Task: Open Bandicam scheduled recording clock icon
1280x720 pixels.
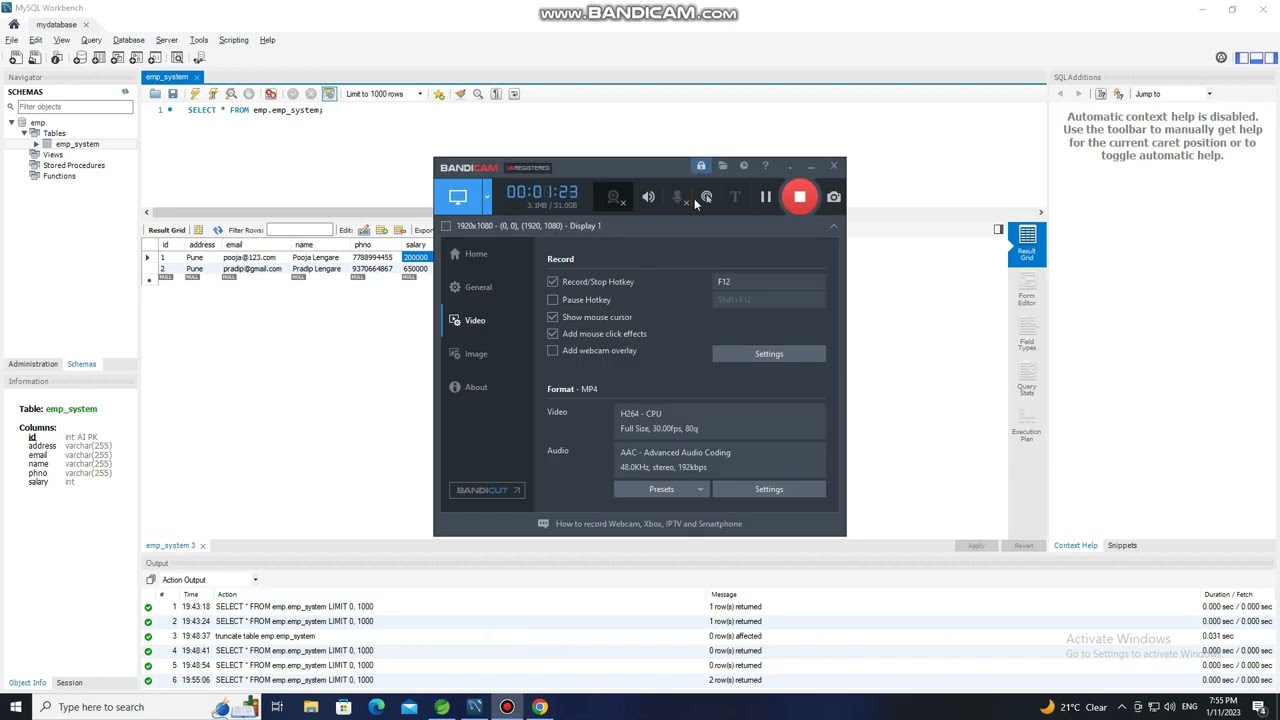Action: click(744, 166)
